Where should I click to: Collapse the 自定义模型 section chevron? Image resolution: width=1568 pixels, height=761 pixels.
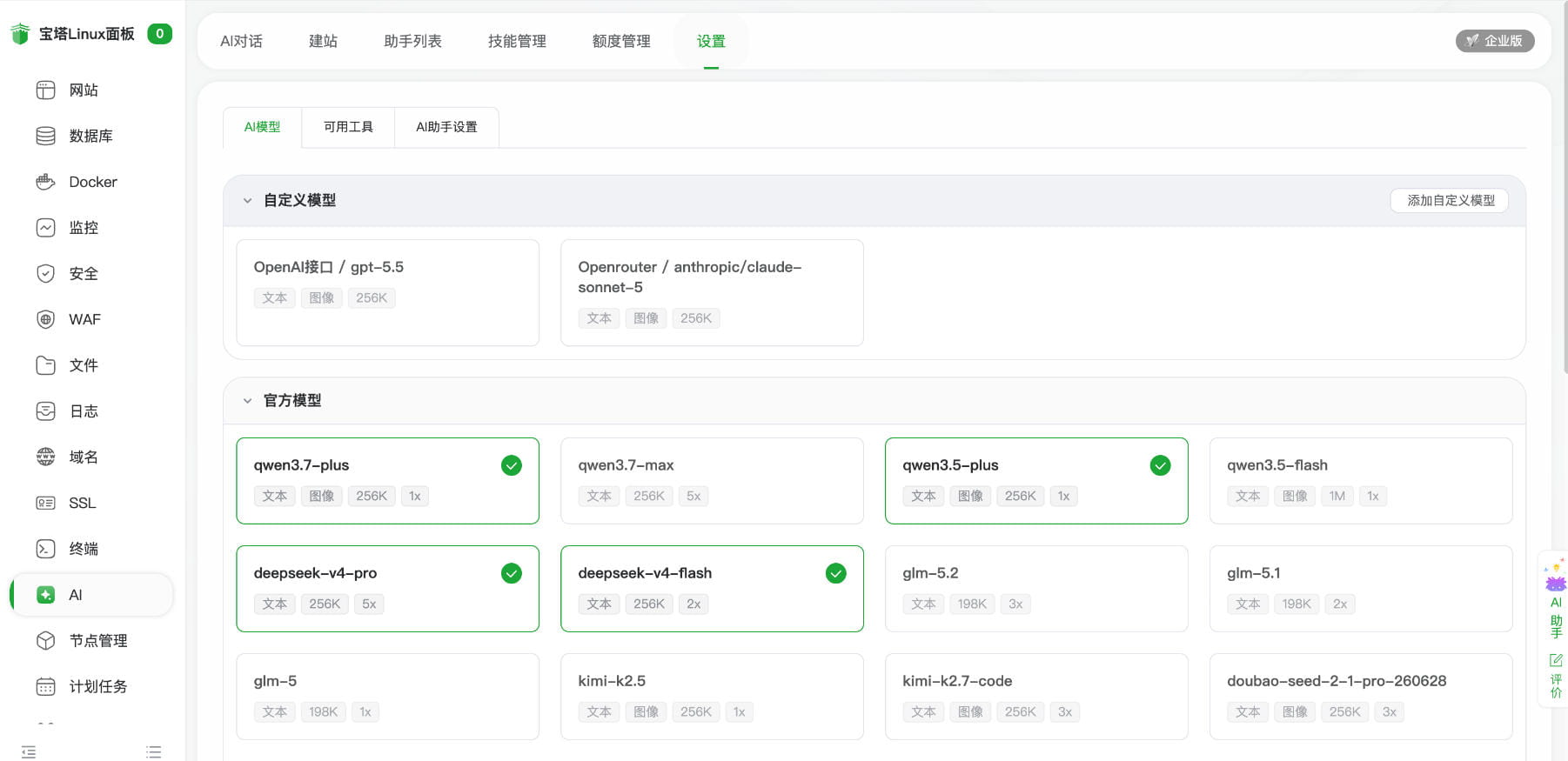point(247,201)
